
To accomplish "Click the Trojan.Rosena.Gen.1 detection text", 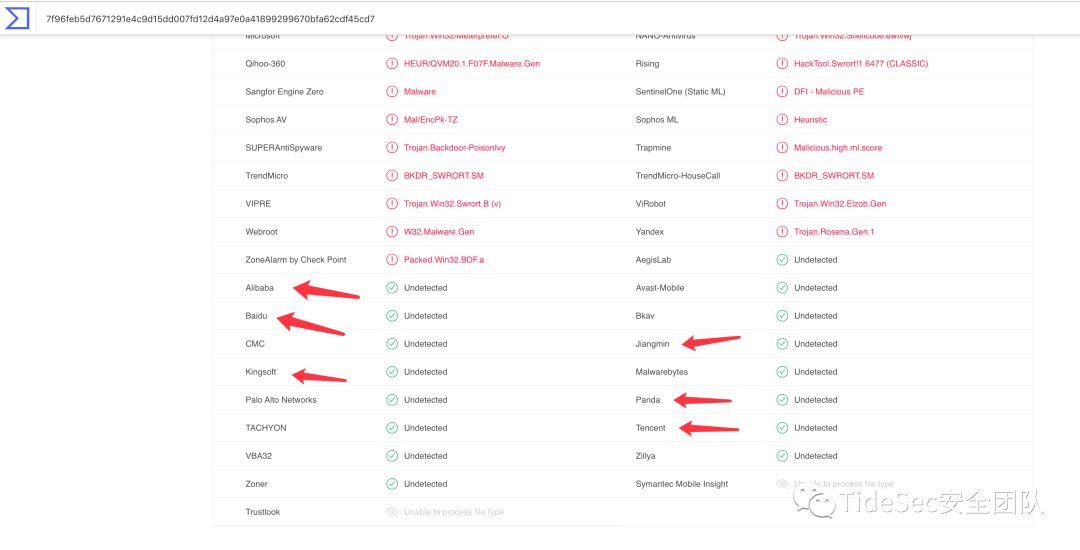I will click(834, 232).
